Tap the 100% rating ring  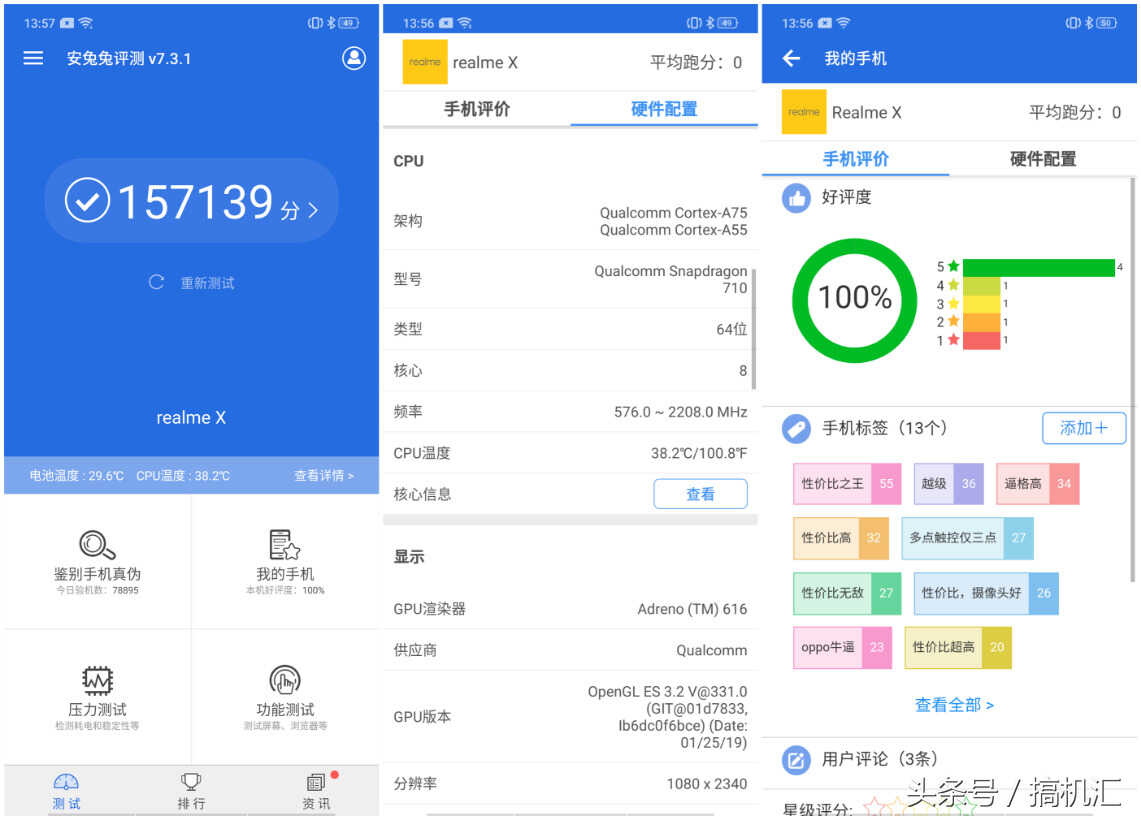[x=854, y=300]
